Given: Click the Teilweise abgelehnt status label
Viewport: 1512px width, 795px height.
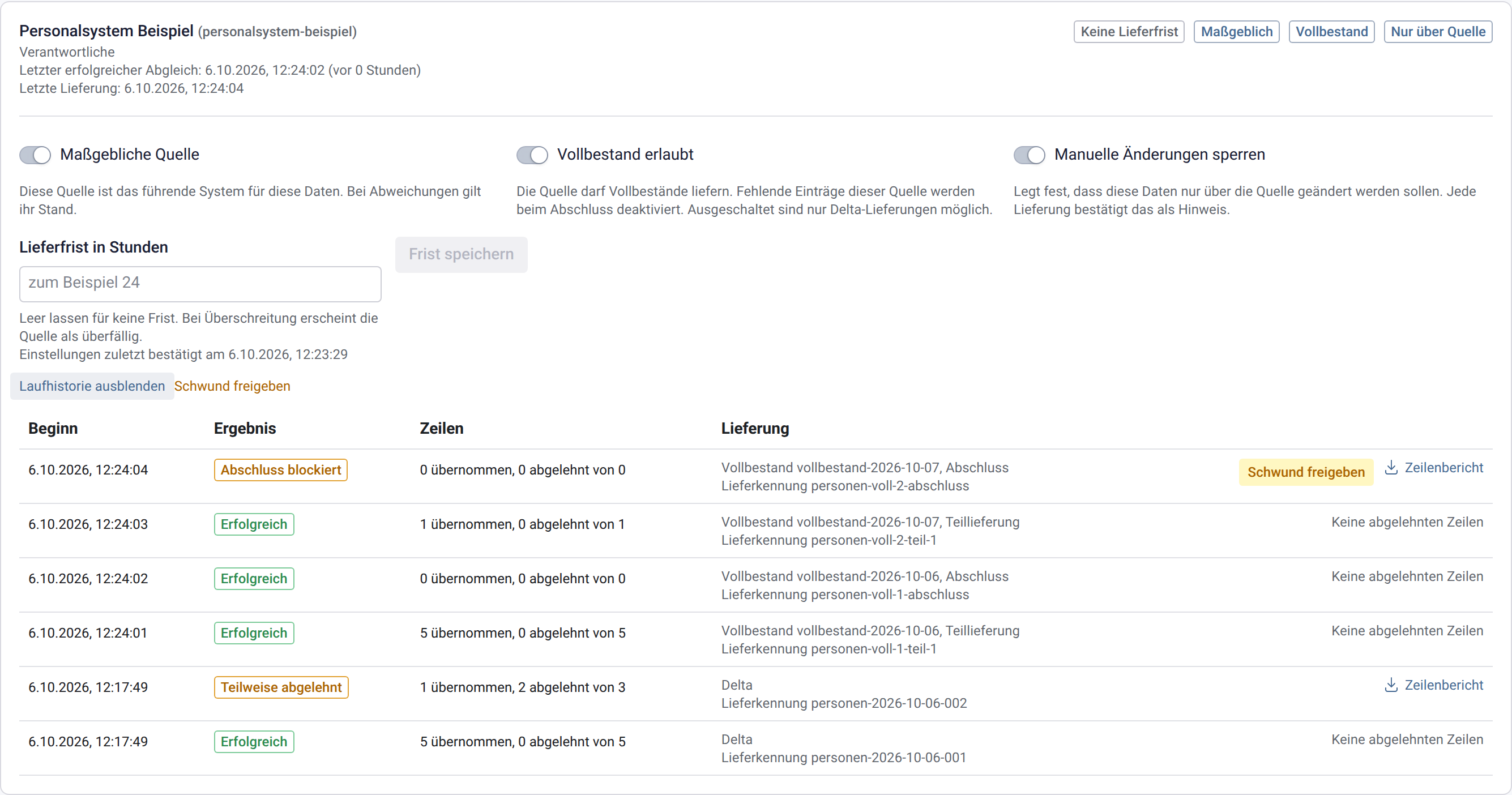Looking at the screenshot, I should pos(281,687).
